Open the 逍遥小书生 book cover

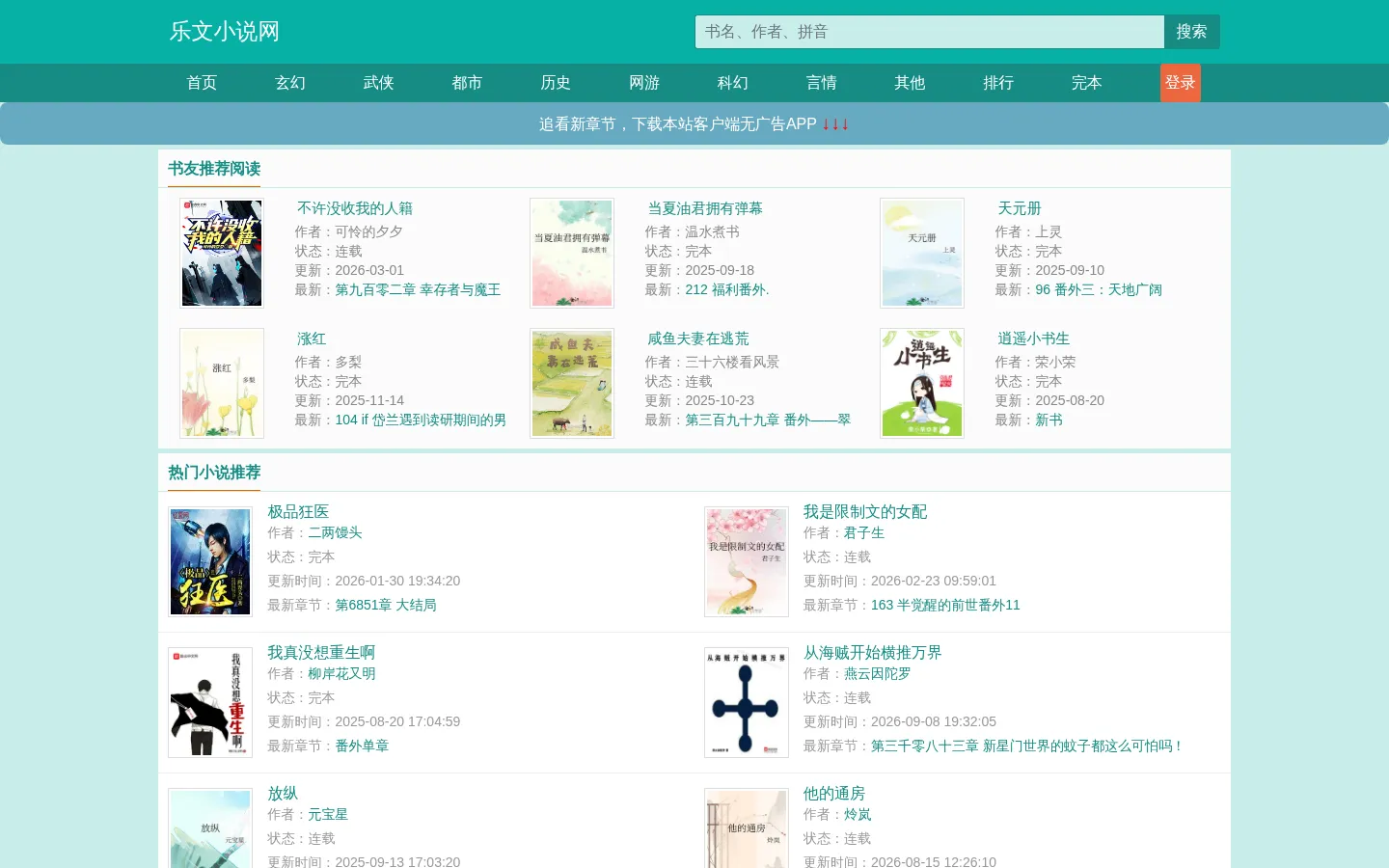[x=922, y=384]
